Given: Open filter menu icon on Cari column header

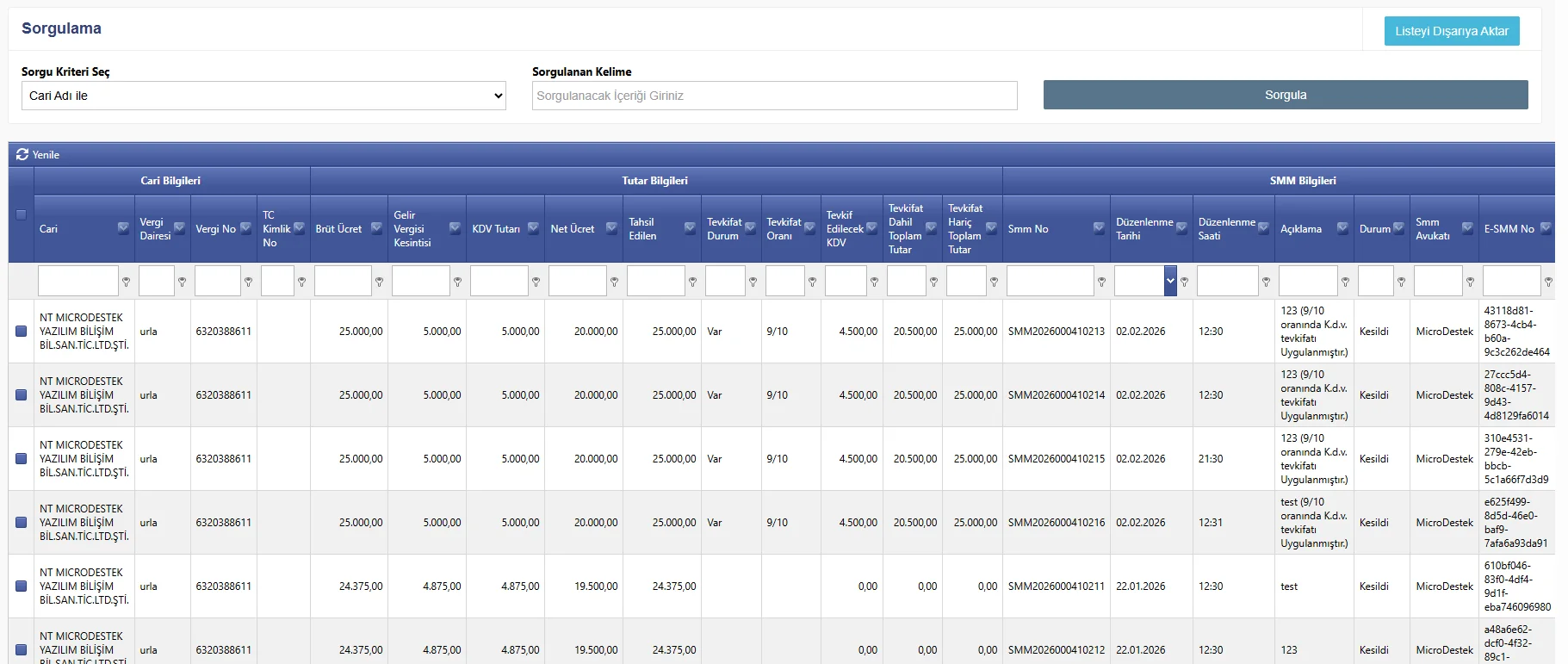Looking at the screenshot, I should (123, 228).
